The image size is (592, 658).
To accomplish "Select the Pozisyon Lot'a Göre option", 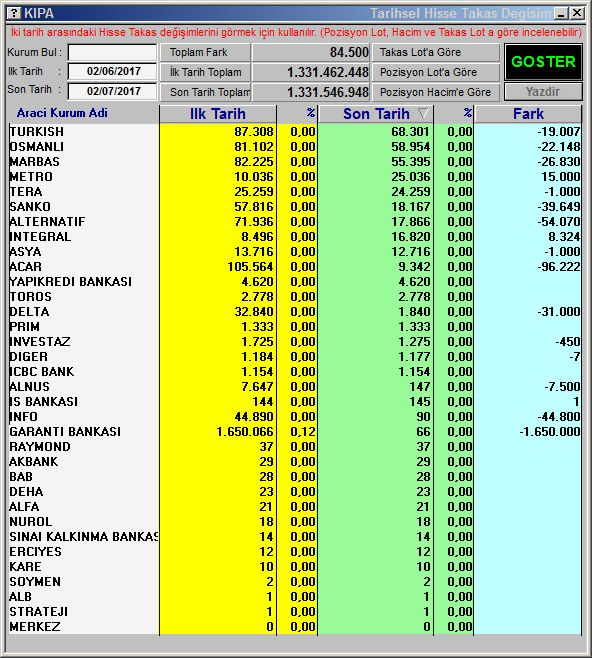I will coord(436,72).
